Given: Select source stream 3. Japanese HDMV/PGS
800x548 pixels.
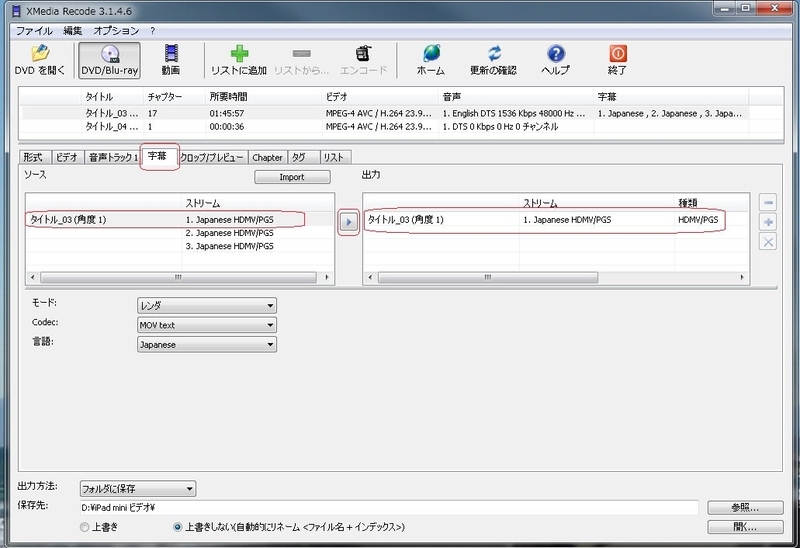Looking at the screenshot, I should coord(230,246).
